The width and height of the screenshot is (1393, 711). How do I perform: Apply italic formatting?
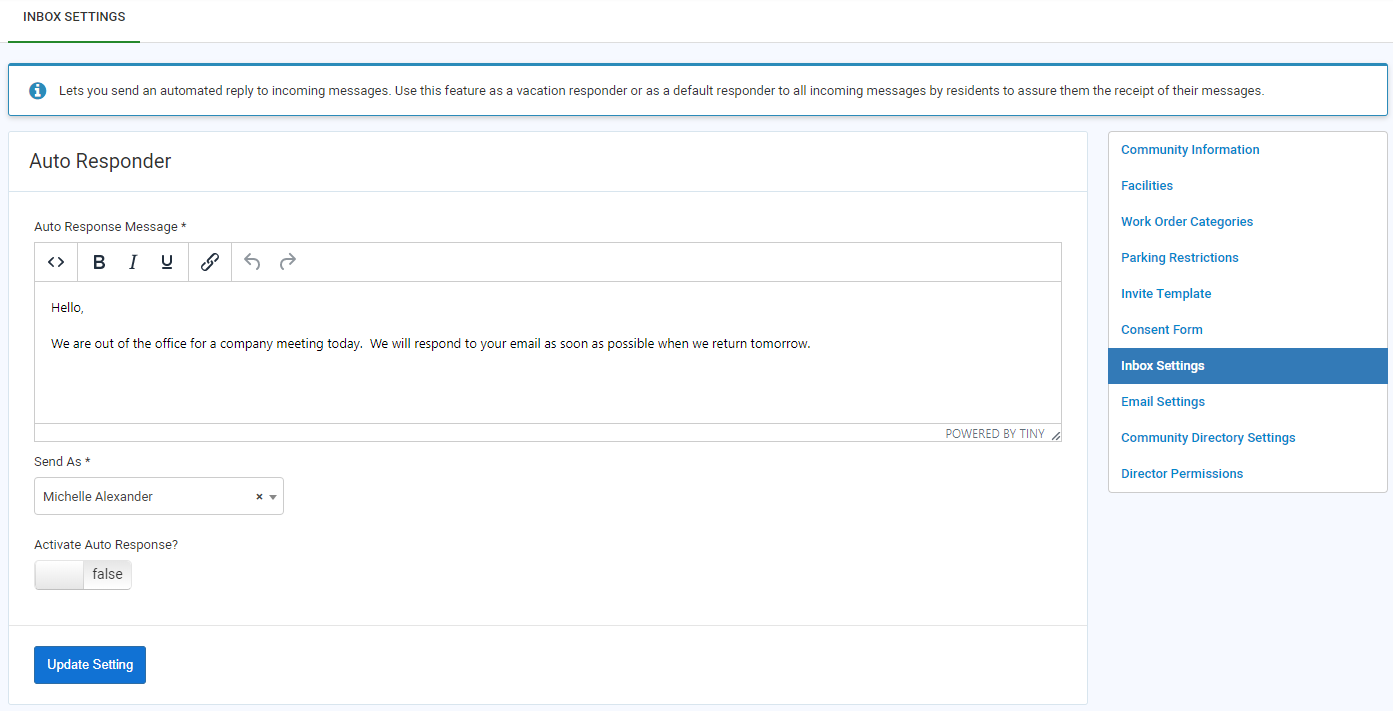(132, 261)
